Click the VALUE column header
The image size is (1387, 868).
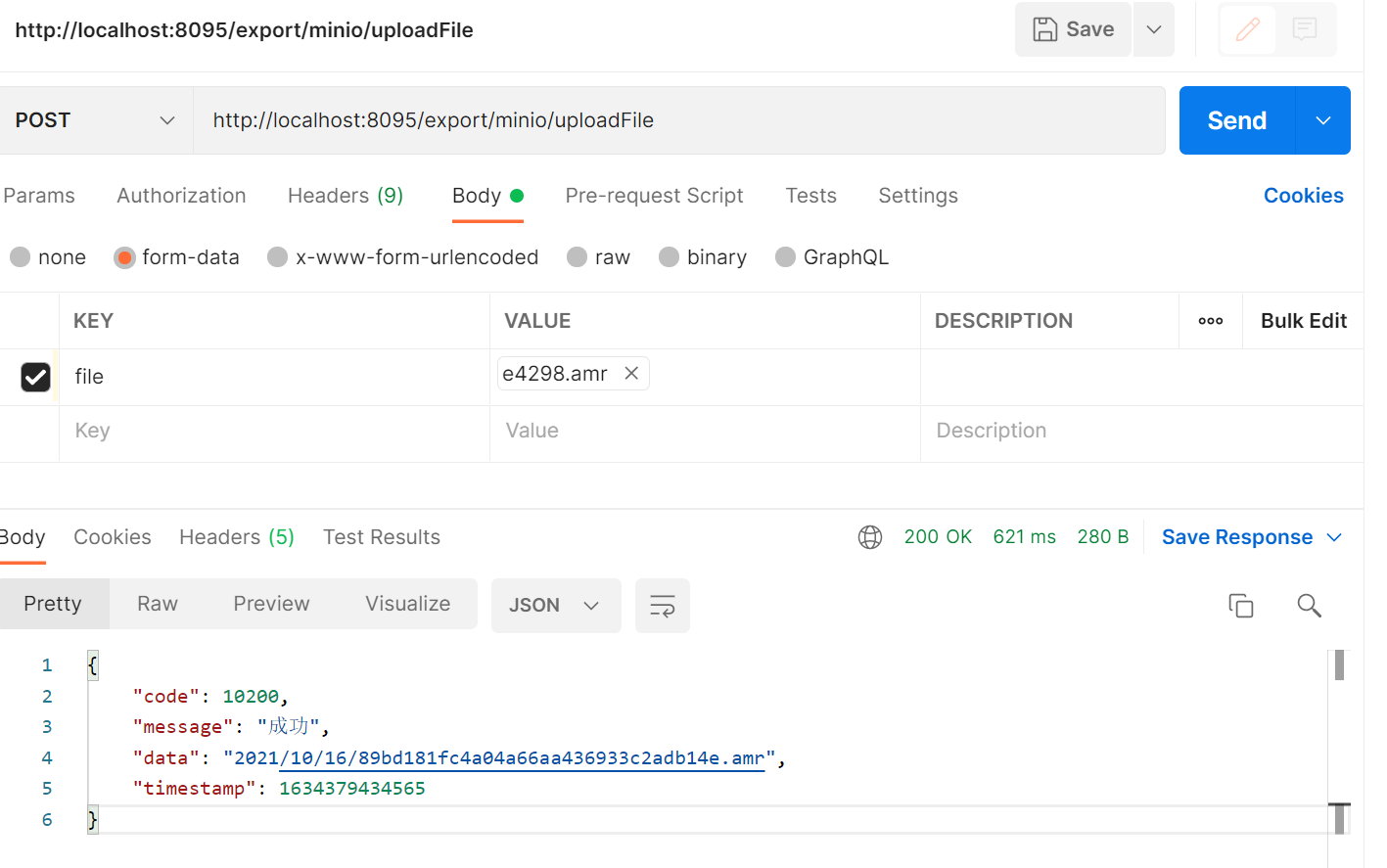click(x=537, y=321)
